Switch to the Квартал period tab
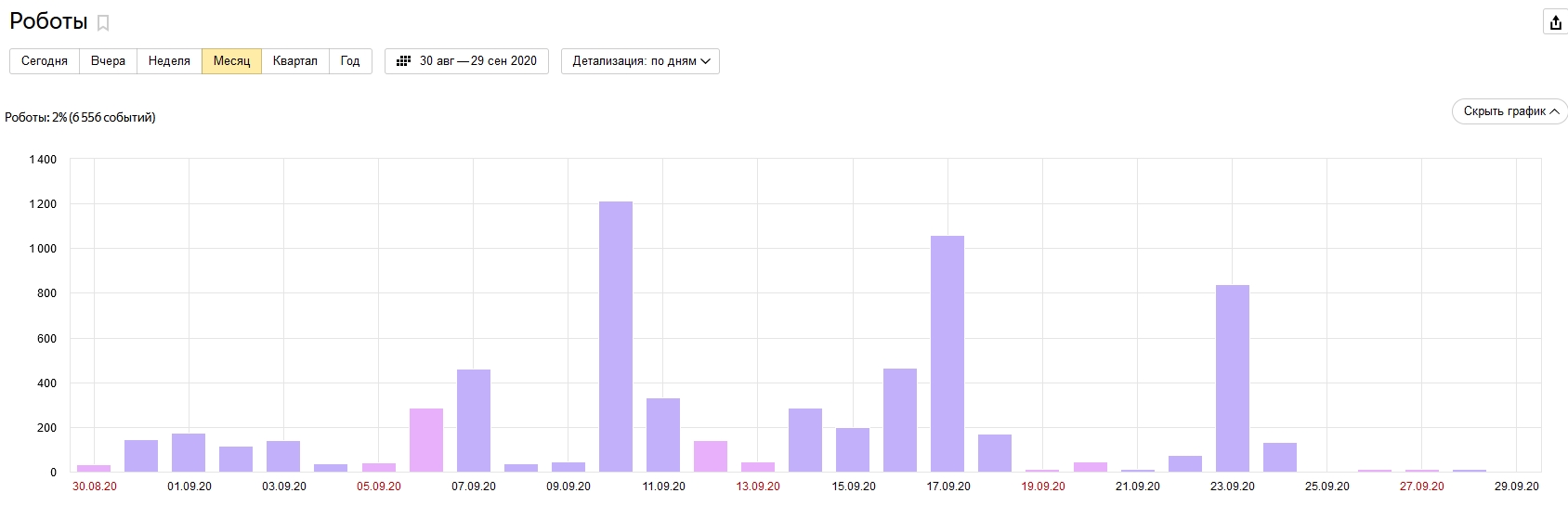The height and width of the screenshot is (532, 1568). pyautogui.click(x=295, y=61)
